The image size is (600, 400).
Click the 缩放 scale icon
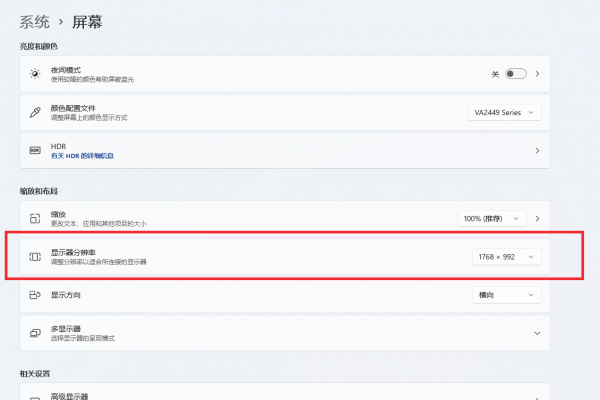point(35,217)
